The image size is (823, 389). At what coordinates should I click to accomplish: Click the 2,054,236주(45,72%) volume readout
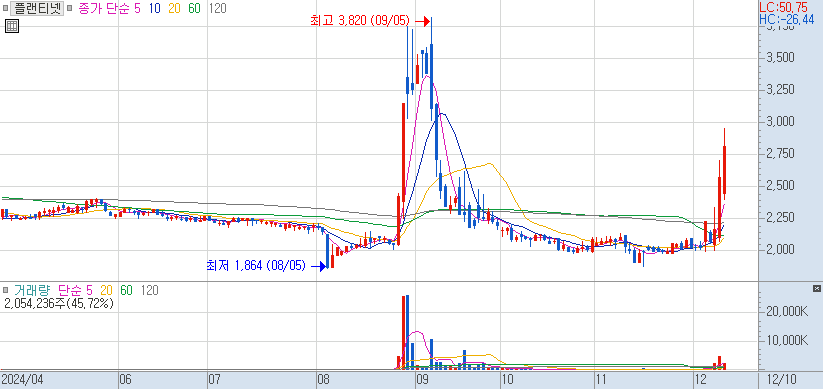click(x=58, y=303)
